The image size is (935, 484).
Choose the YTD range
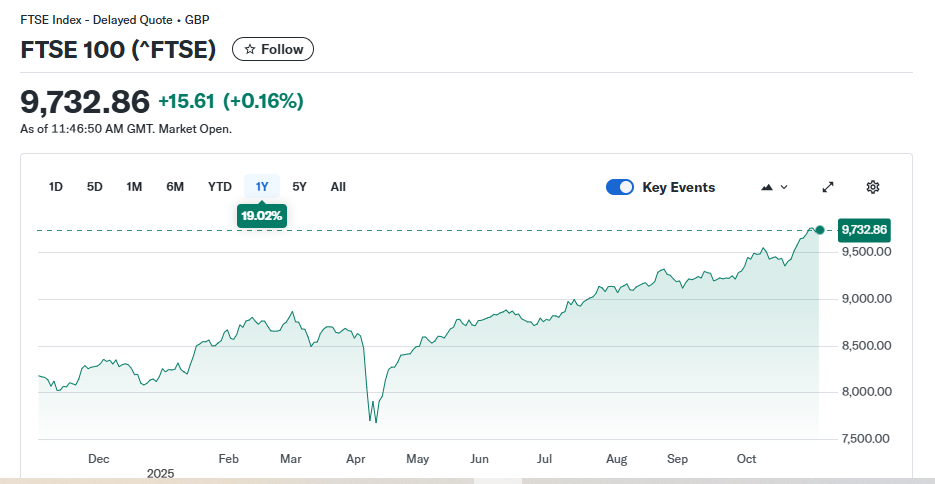(219, 187)
